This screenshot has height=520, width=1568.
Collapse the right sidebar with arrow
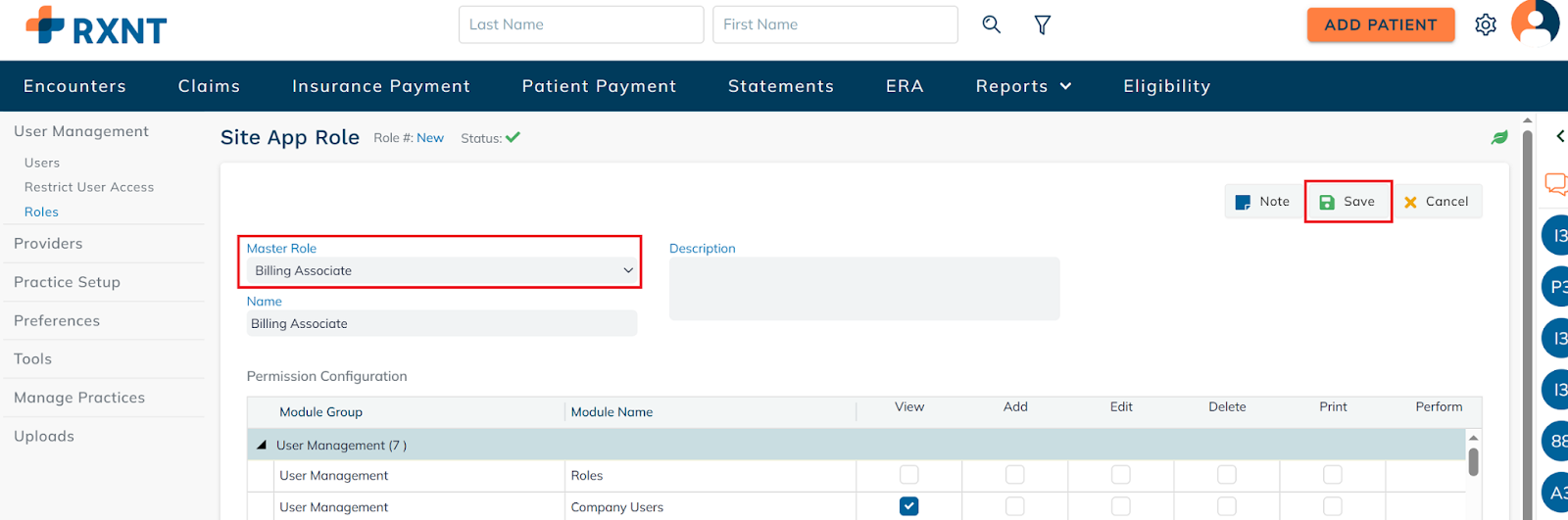pos(1559,136)
